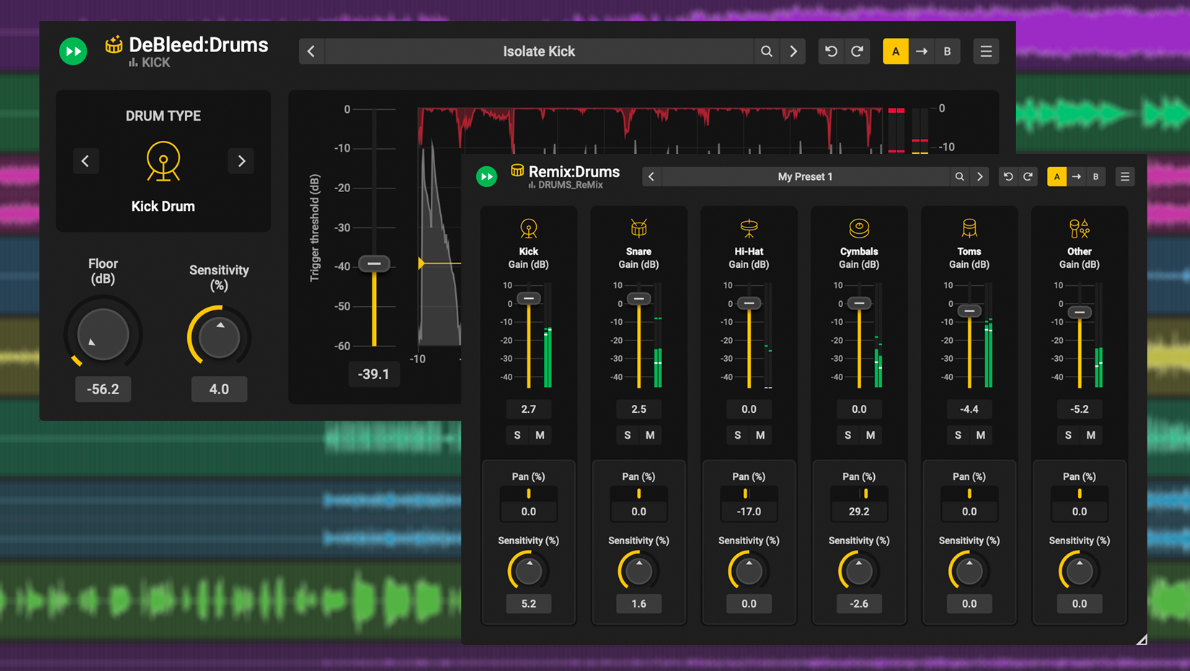1190x671 pixels.
Task: Mute the Kick channel
Action: pyautogui.click(x=540, y=435)
